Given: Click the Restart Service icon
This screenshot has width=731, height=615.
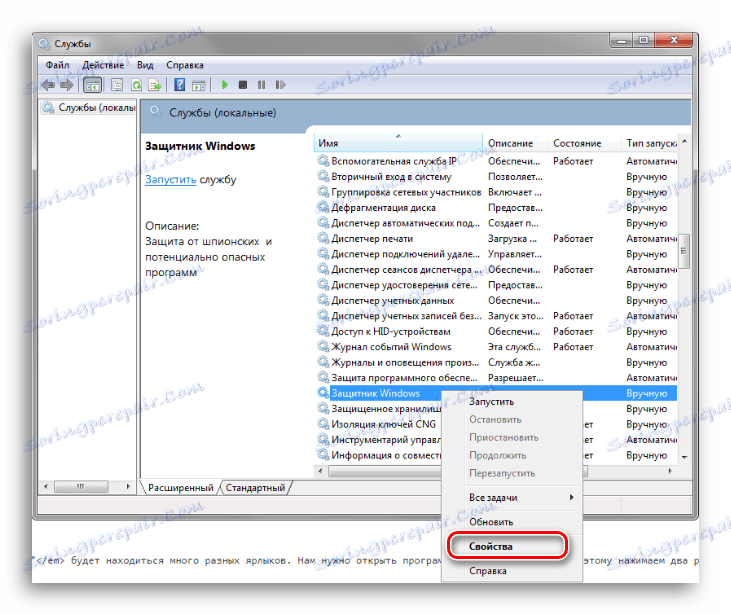Looking at the screenshot, I should pyautogui.click(x=280, y=85).
